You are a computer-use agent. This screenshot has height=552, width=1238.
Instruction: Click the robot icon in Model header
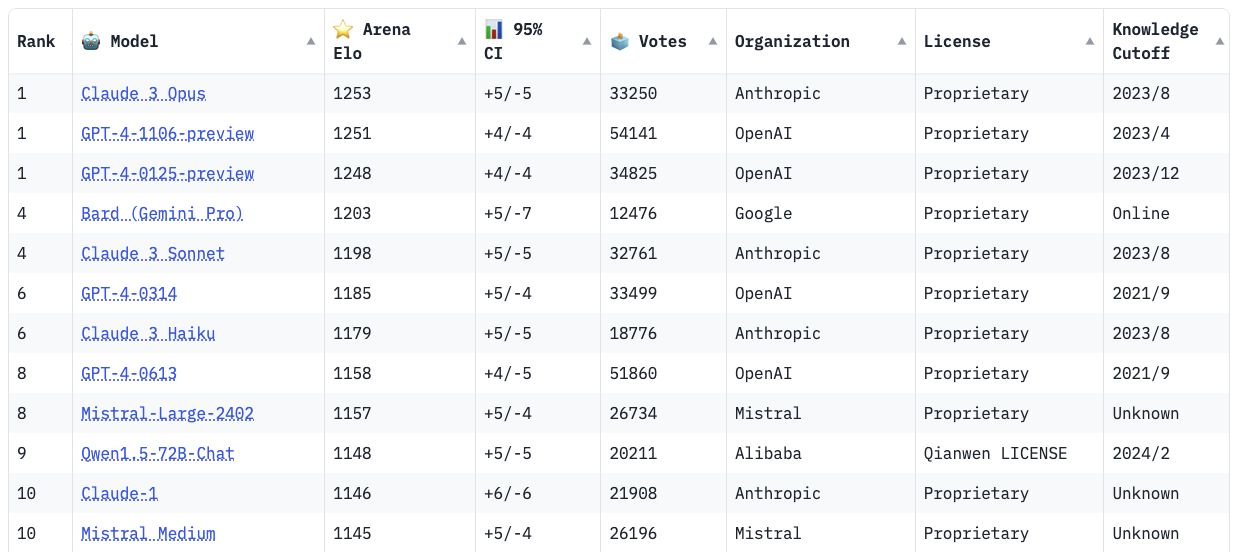coord(91,41)
